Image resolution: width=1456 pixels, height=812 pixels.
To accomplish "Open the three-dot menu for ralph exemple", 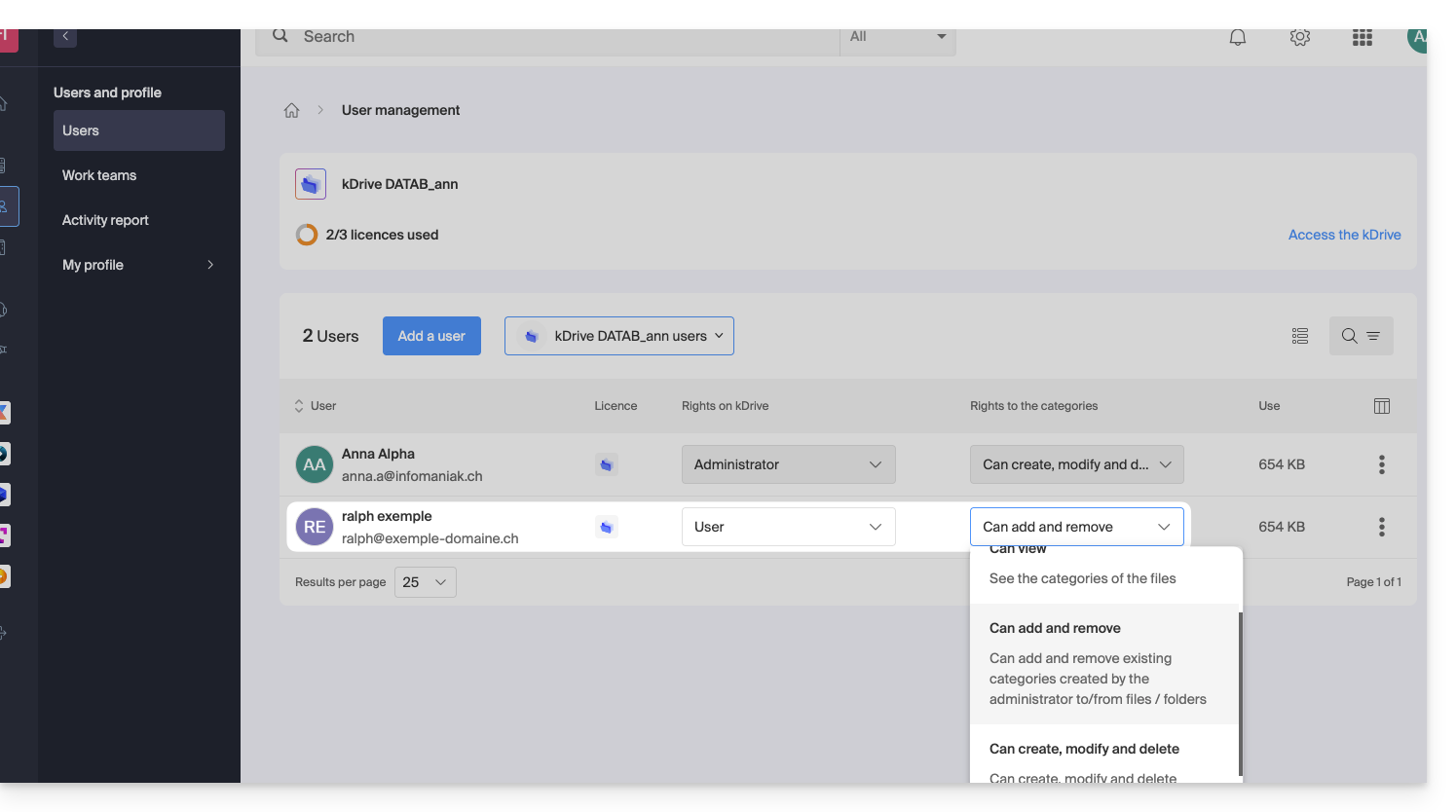I will click(1381, 527).
